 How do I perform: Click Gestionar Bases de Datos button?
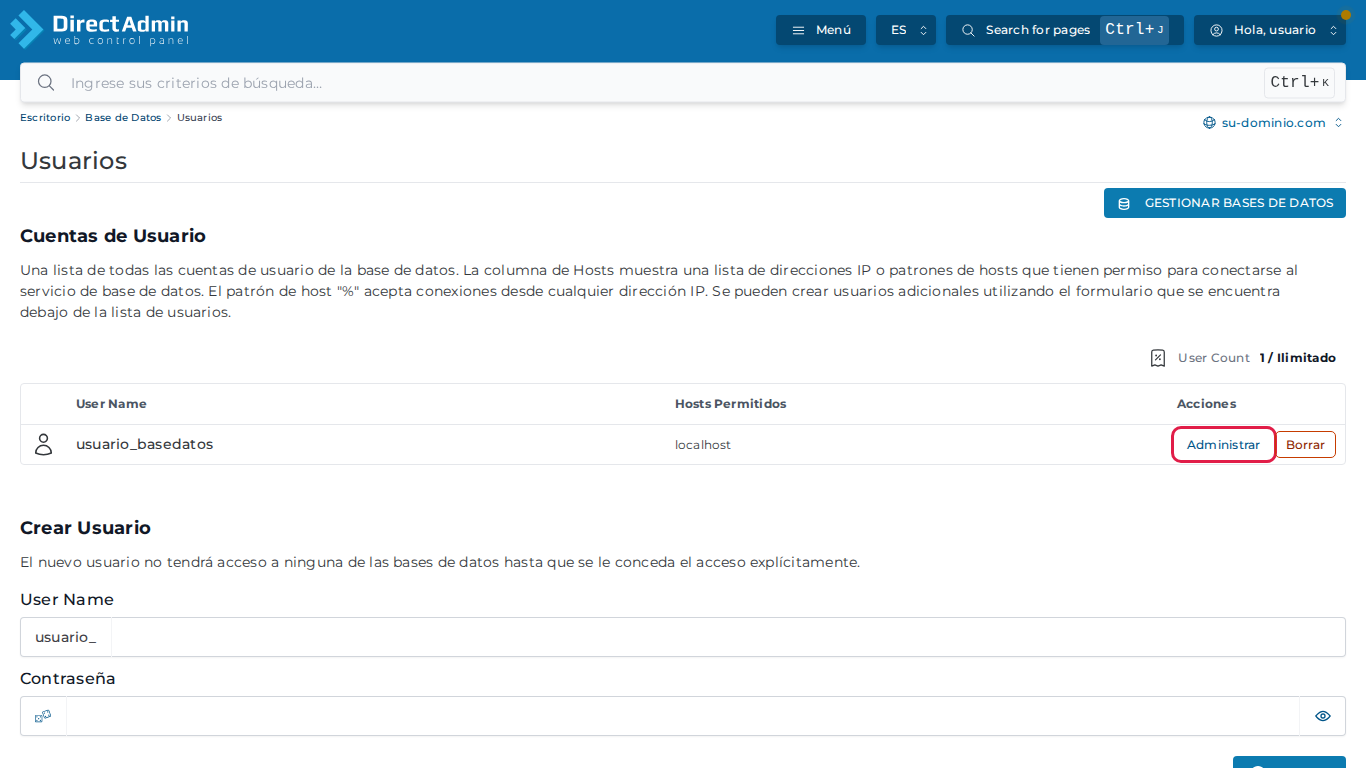click(x=1225, y=203)
